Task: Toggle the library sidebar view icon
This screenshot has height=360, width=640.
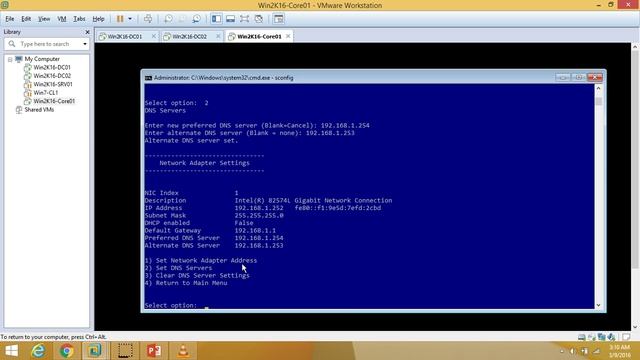Action: pos(216,19)
